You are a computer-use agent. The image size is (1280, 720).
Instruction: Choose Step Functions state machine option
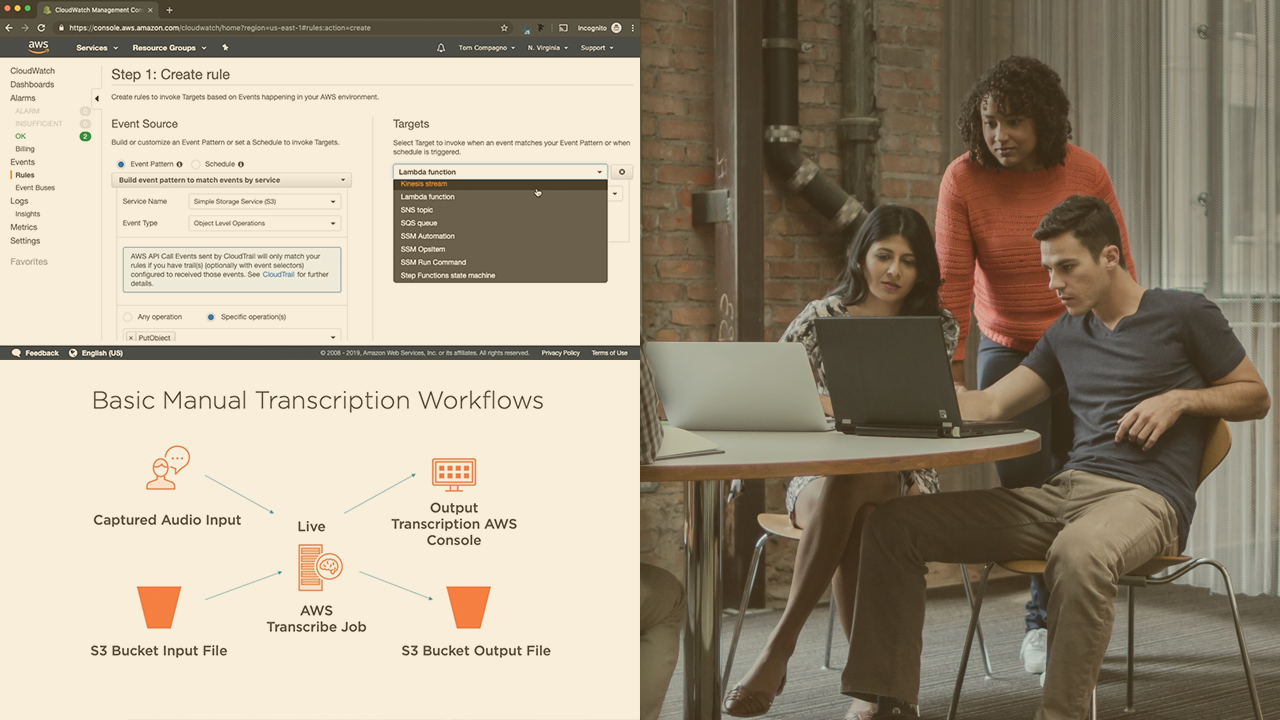500,275
